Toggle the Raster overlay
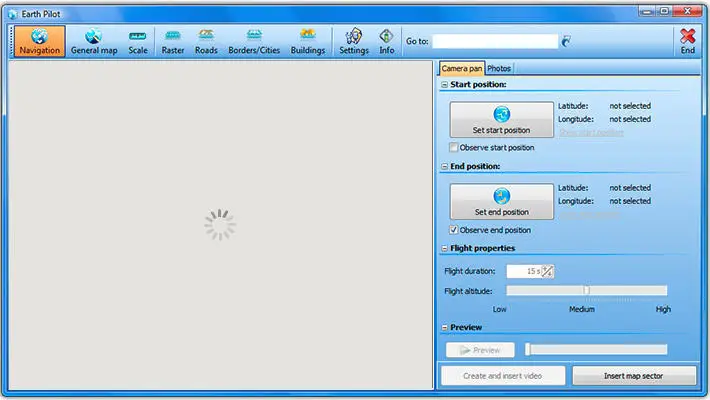This screenshot has width=710, height=400. point(173,41)
